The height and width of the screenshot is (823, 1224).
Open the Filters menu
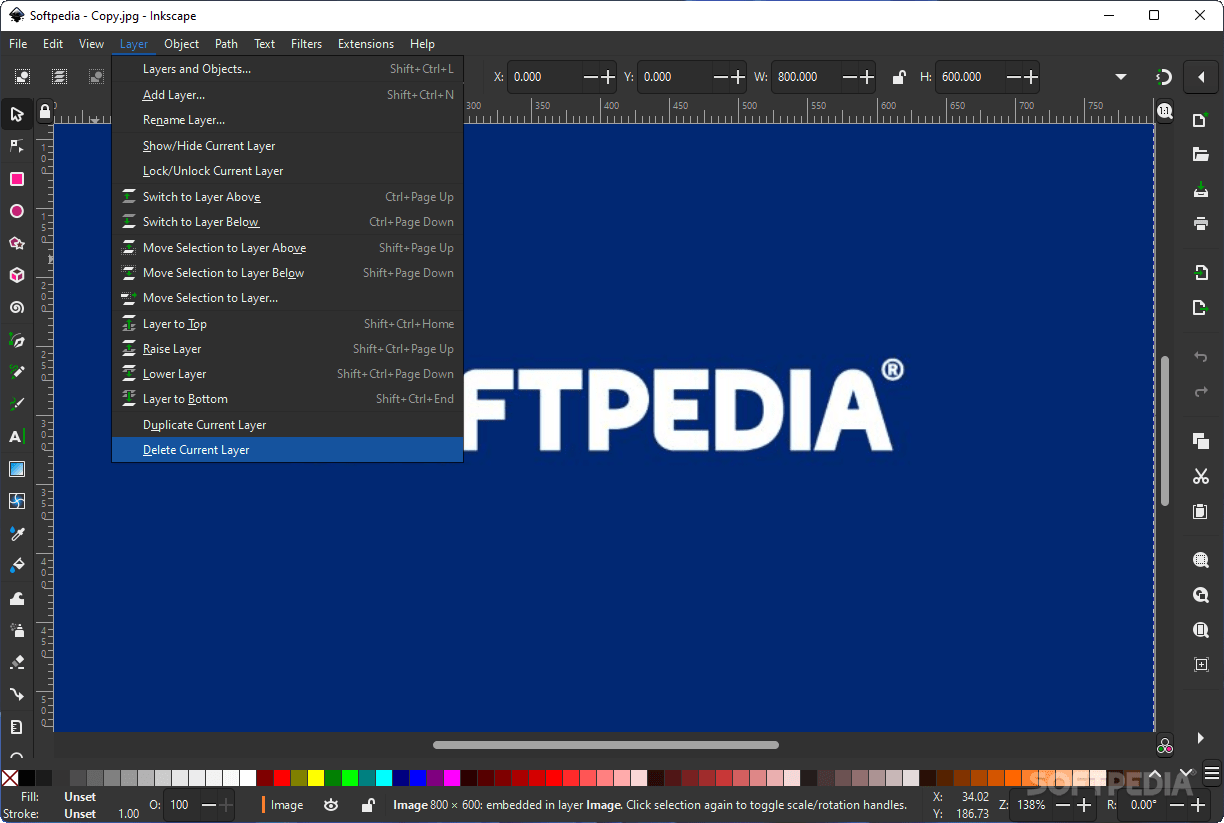(306, 43)
